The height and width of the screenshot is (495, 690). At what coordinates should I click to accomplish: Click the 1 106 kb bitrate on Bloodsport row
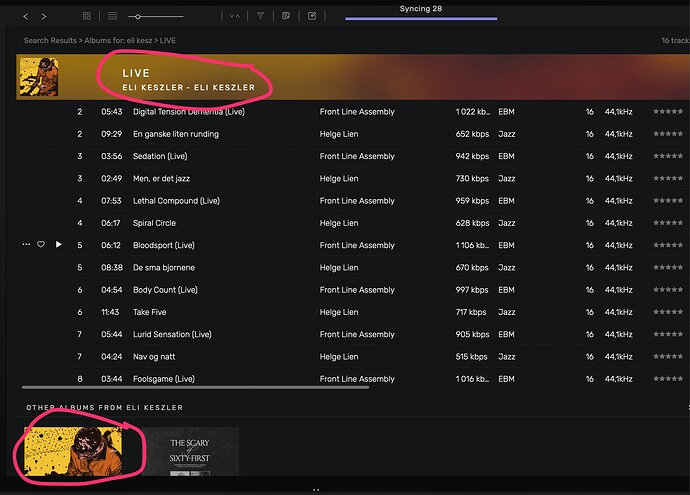472,246
